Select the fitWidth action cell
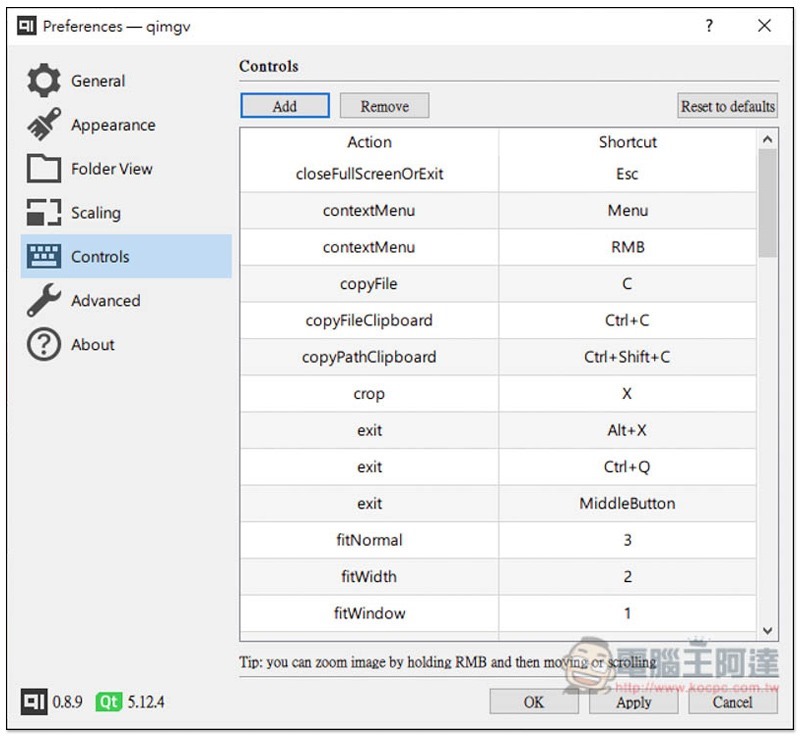 (369, 577)
